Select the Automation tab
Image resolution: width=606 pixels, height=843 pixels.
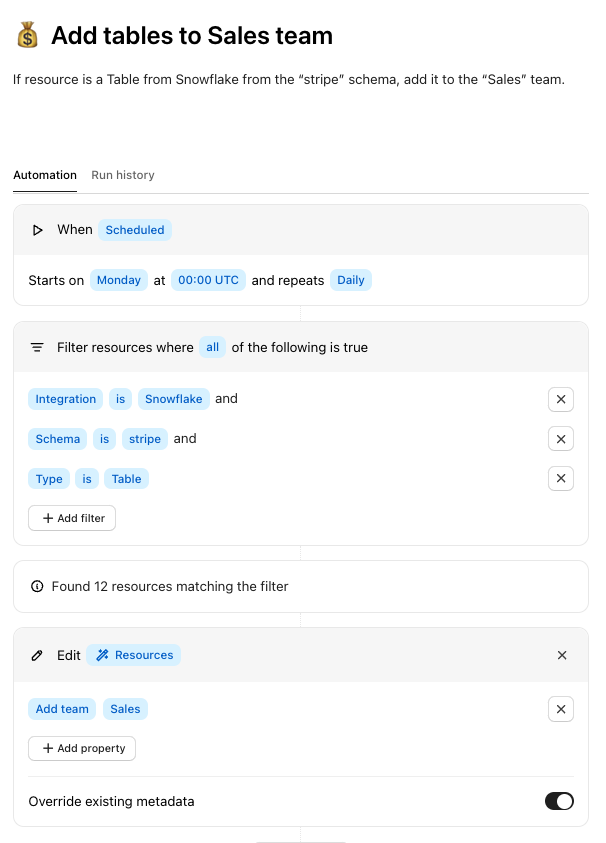click(45, 175)
